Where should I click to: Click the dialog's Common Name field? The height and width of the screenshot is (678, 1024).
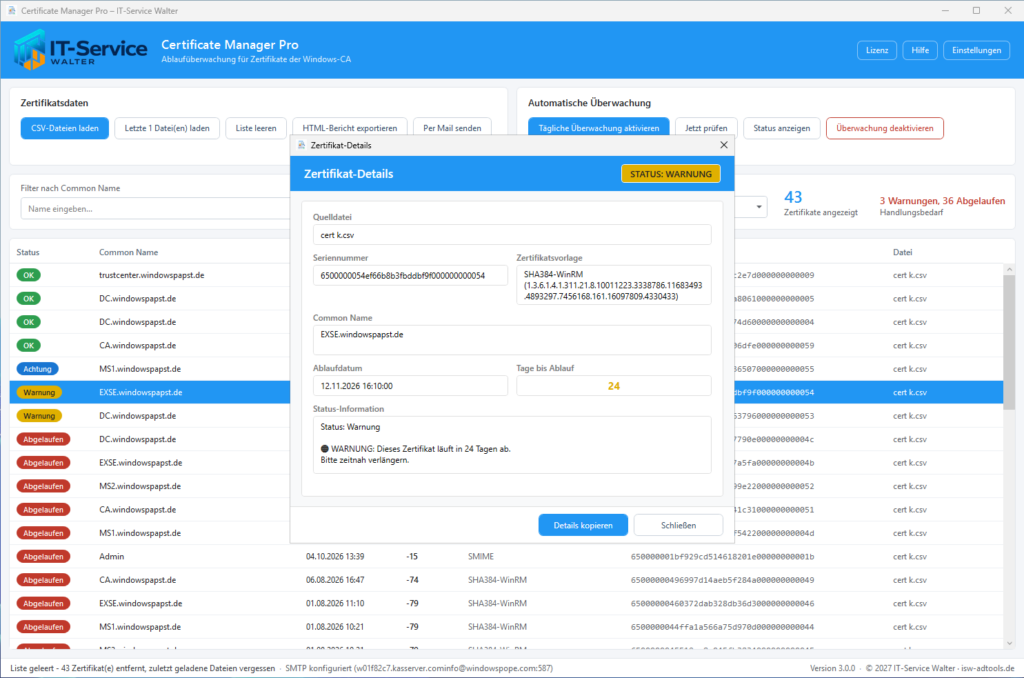512,340
